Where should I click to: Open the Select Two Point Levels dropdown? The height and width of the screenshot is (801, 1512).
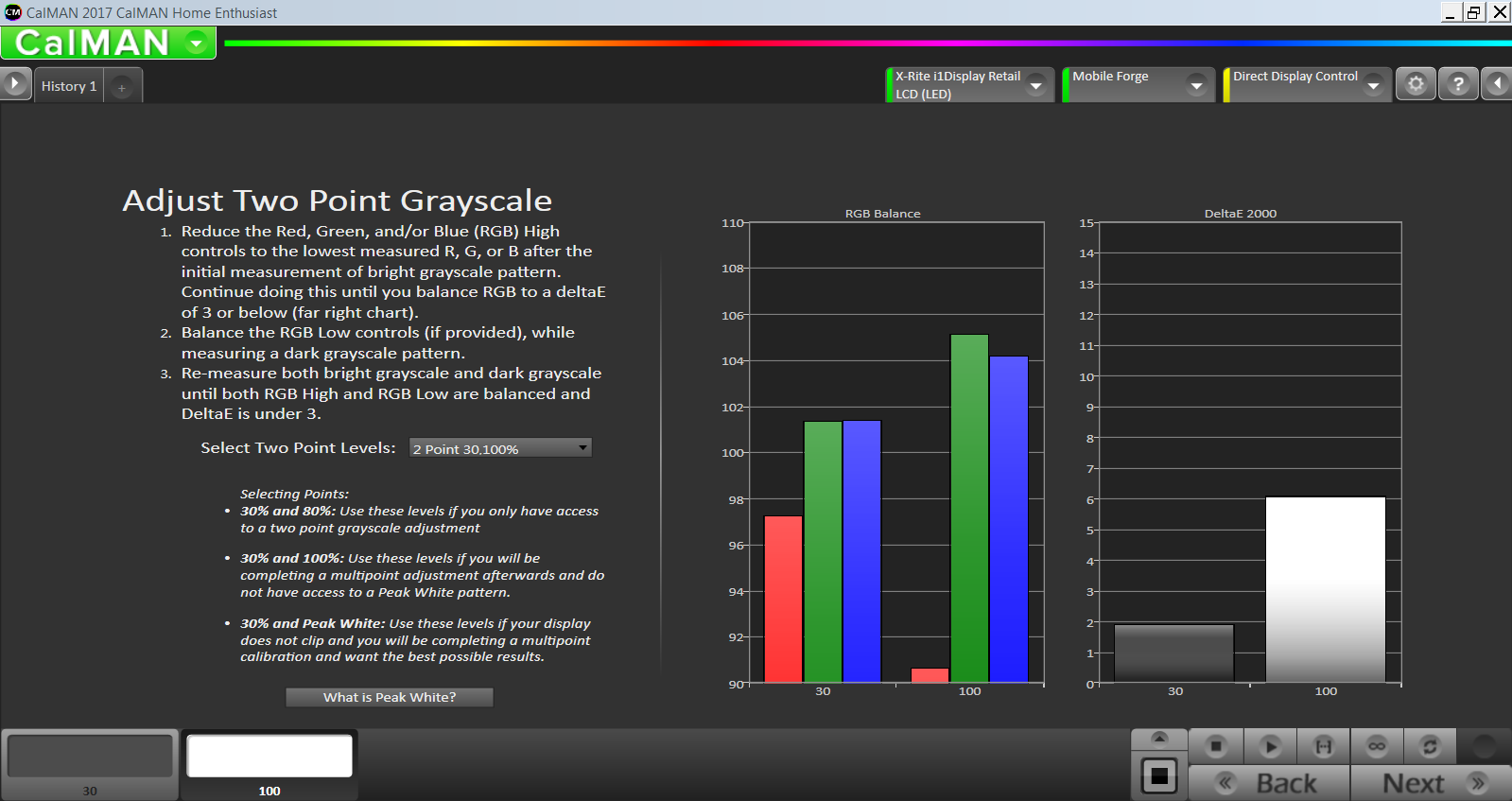pos(500,448)
